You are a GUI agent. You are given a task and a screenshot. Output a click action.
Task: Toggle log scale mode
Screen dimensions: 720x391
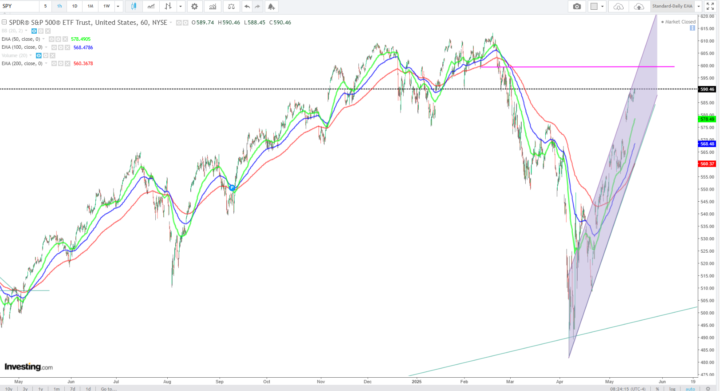672,389
